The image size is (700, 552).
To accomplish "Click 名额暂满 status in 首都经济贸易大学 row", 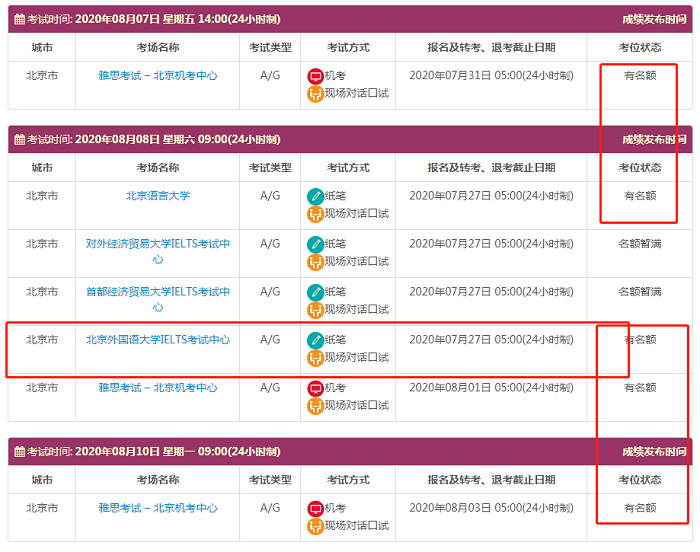I will [x=640, y=292].
